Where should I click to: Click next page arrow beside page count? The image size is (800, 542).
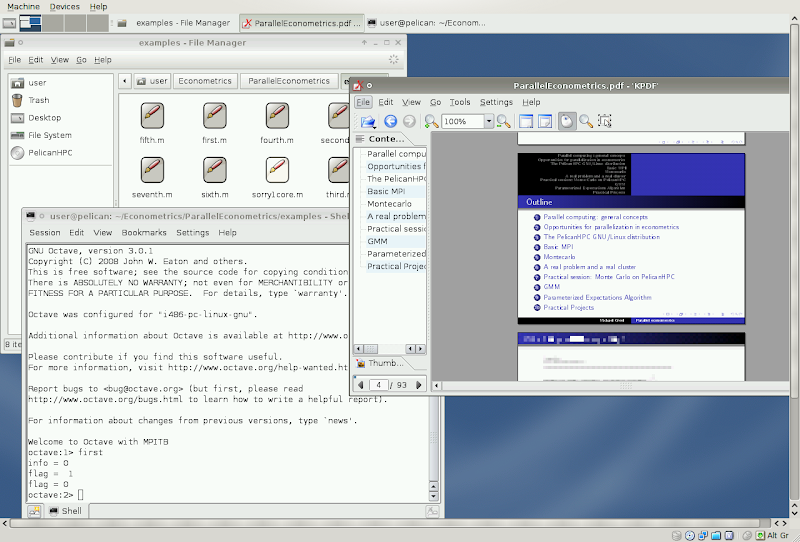click(419, 384)
